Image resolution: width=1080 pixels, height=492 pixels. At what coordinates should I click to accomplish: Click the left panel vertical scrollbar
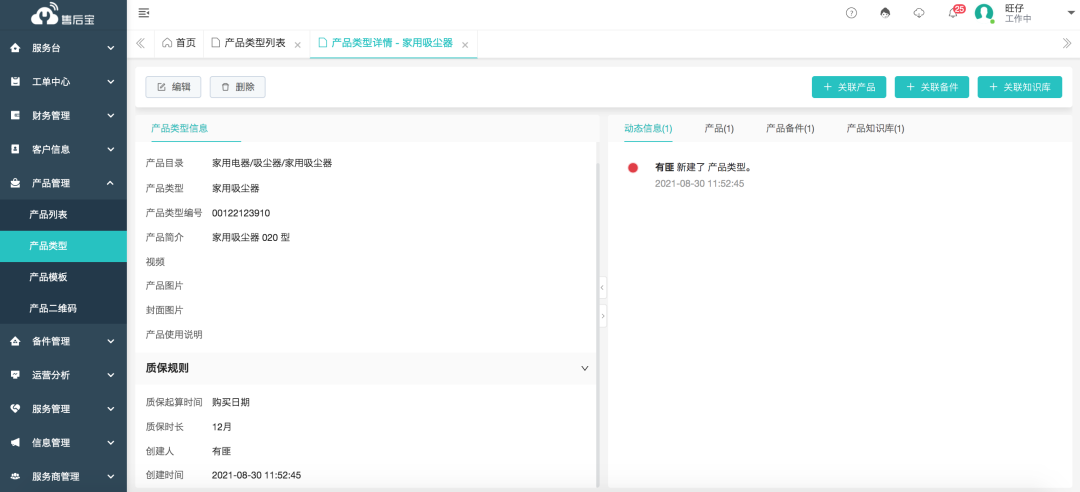pos(596,324)
